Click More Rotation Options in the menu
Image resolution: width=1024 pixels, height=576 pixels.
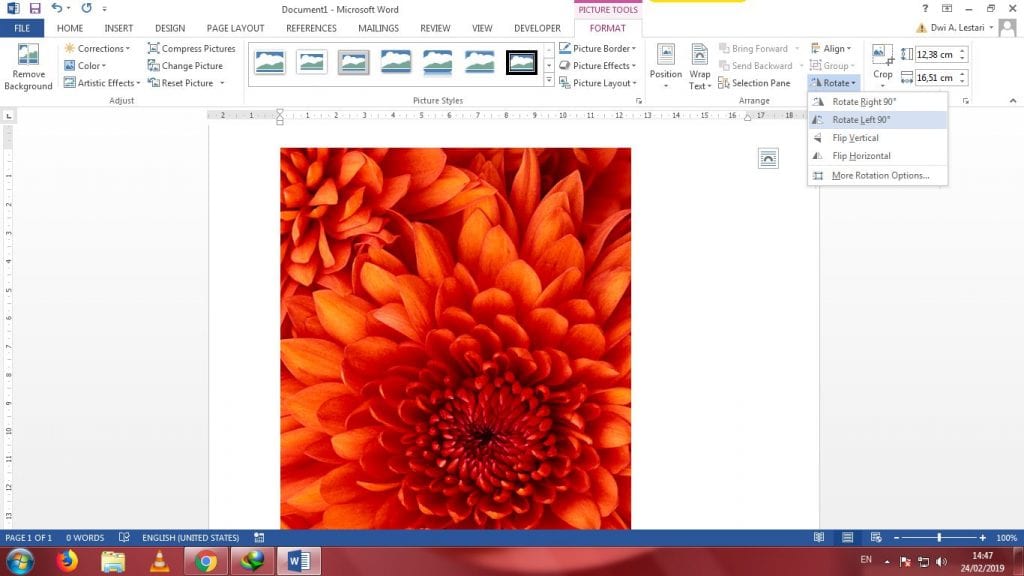coord(878,175)
